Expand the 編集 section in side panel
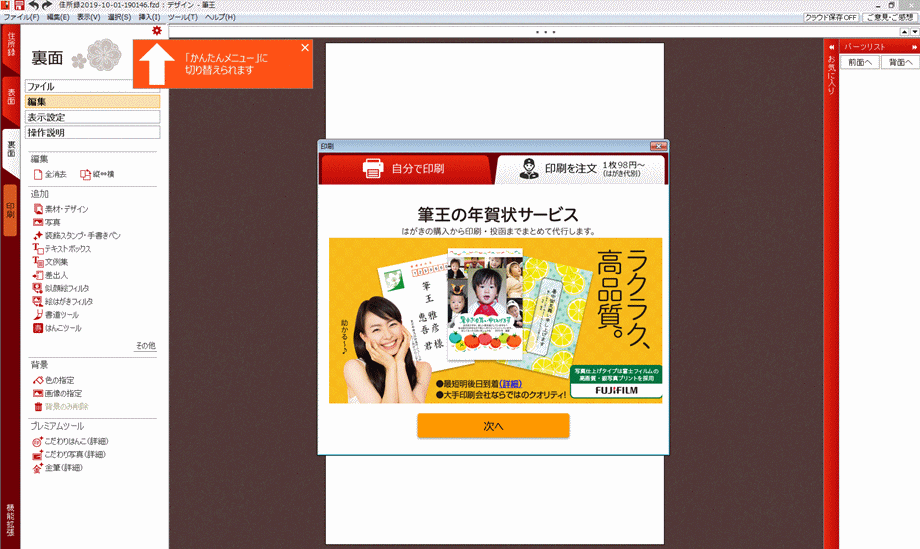This screenshot has height=549, width=920. (92, 101)
